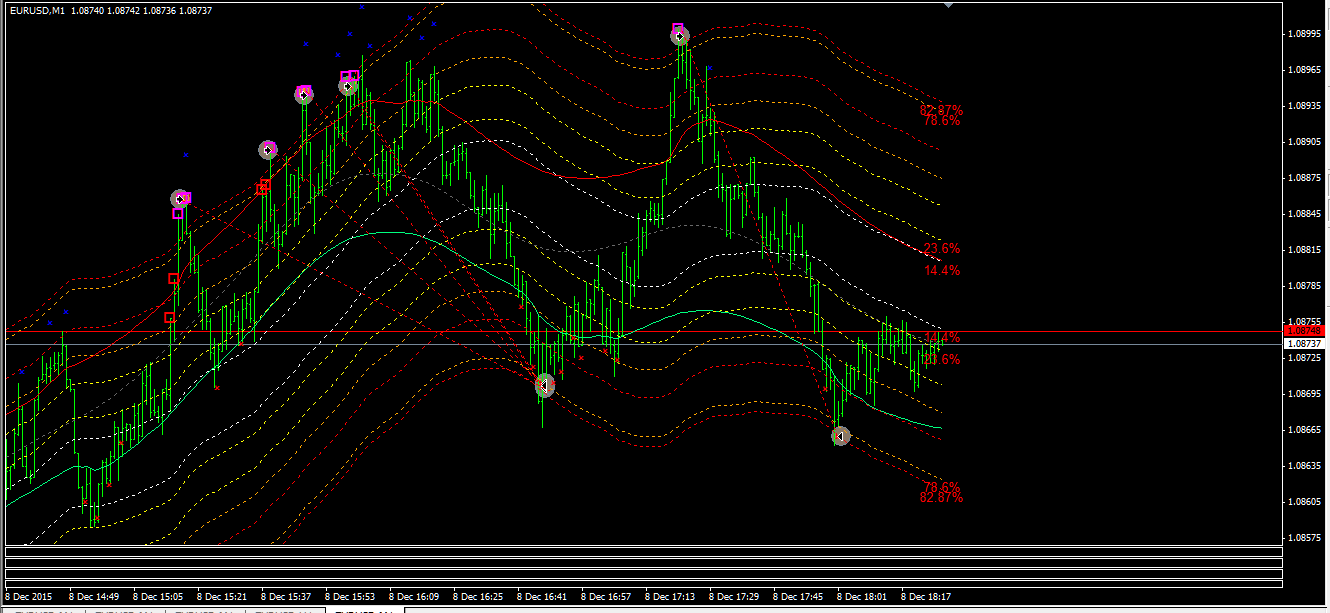Click the 82.97% channel label
This screenshot has width=1330, height=613.
click(941, 109)
